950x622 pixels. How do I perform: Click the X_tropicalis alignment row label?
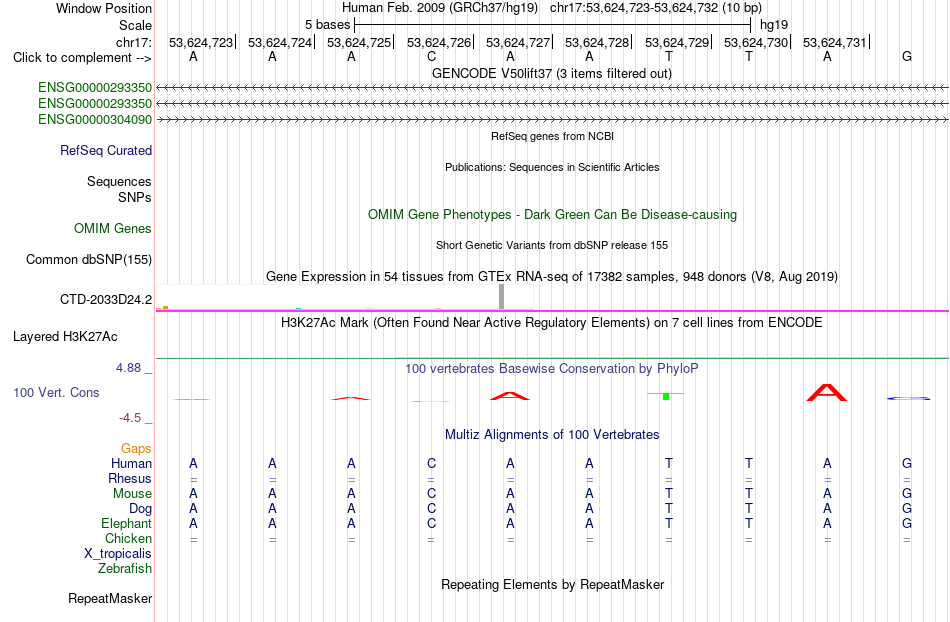[118, 554]
